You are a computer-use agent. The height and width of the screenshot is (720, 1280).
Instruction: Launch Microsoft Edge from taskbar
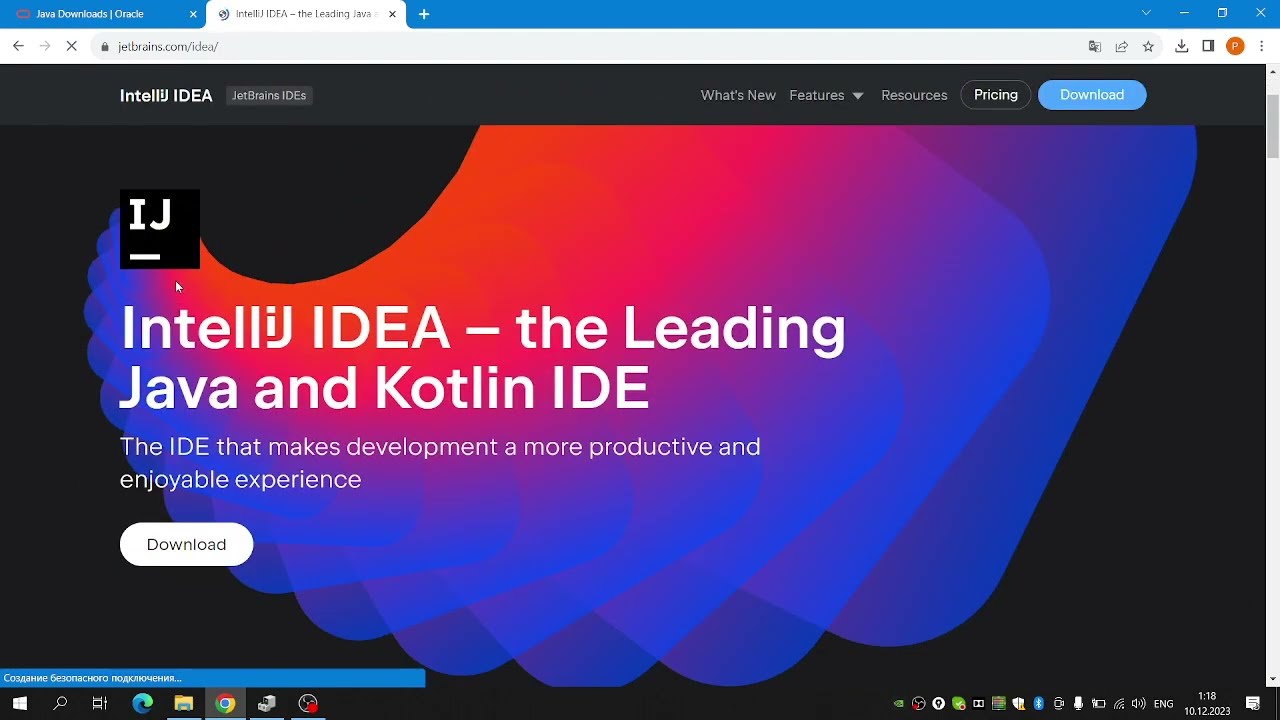tap(142, 704)
